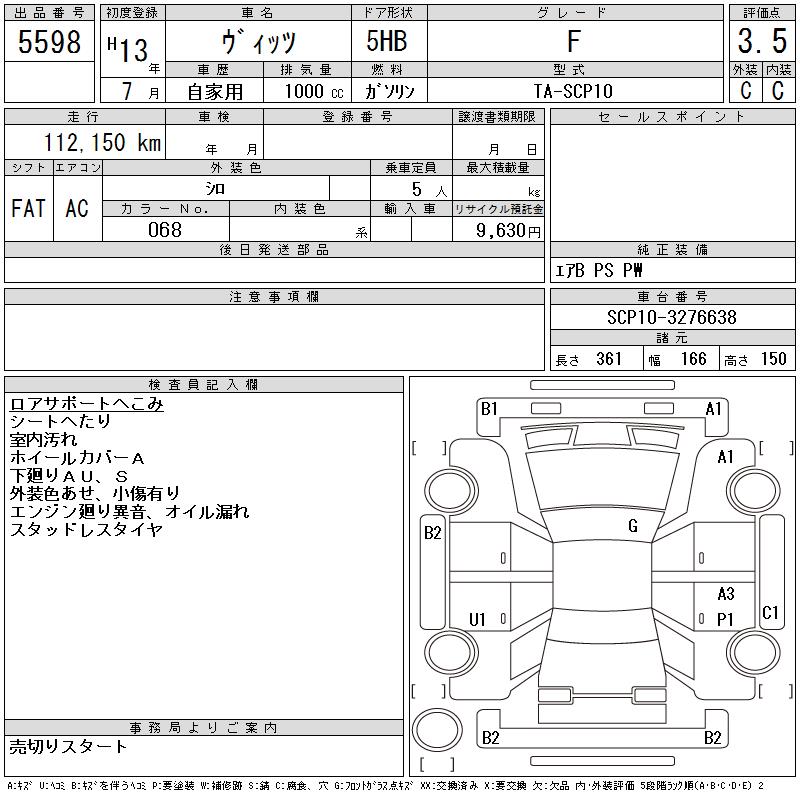Click the 出品番号 header

tap(49, 13)
